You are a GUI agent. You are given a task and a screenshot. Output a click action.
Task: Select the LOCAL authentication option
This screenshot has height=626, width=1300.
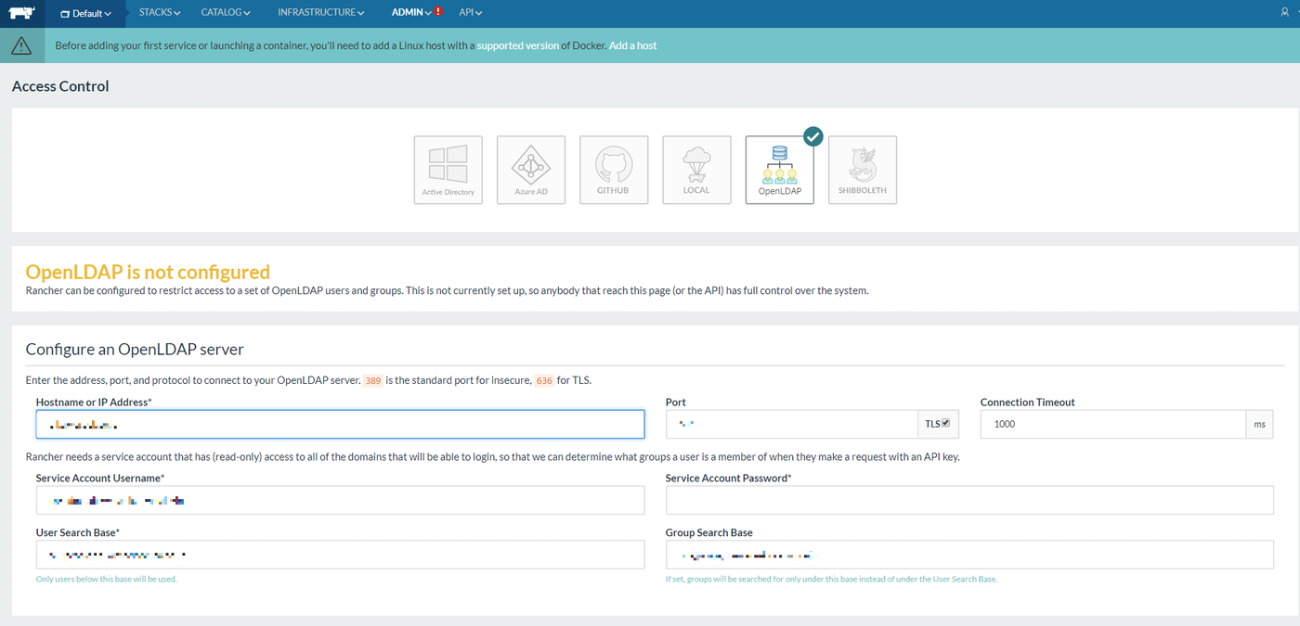coord(697,169)
